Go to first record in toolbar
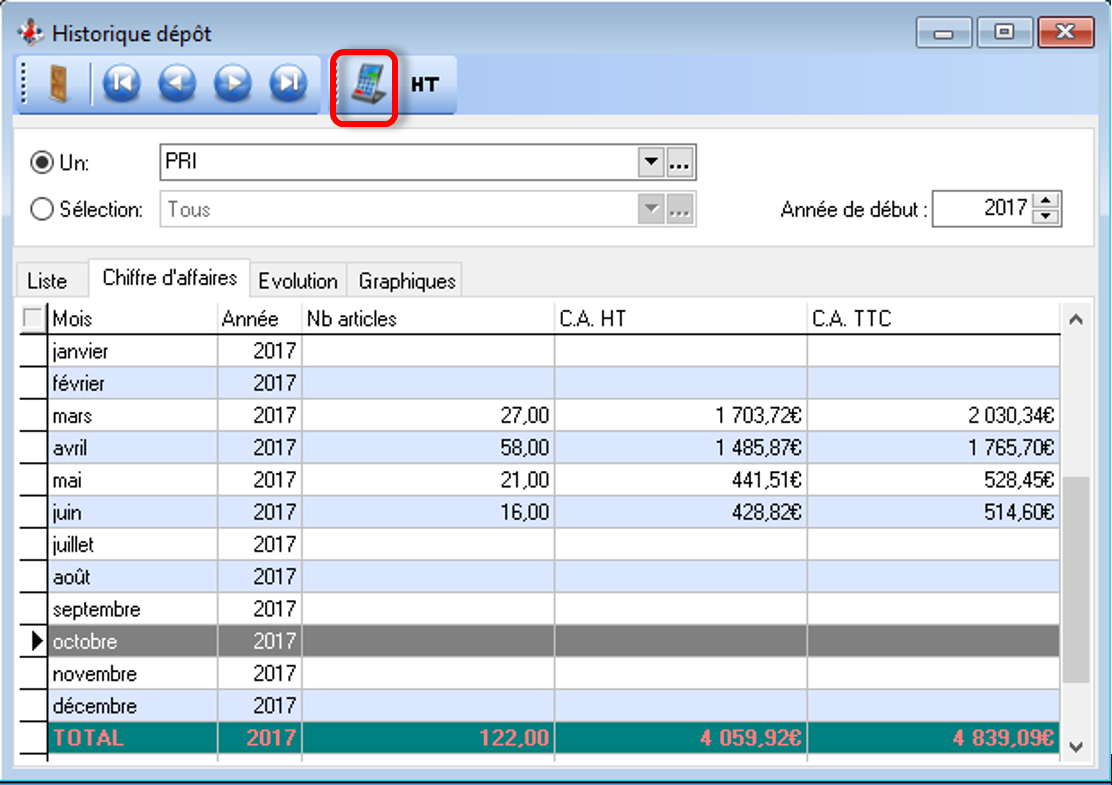Viewport: 1112px width, 785px height. tap(121, 84)
